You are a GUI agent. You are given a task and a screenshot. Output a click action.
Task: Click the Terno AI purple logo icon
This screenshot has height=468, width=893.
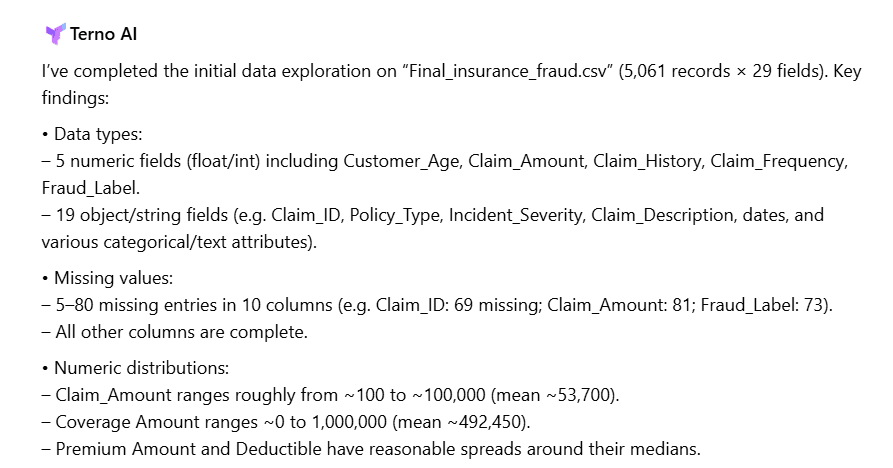tap(55, 34)
